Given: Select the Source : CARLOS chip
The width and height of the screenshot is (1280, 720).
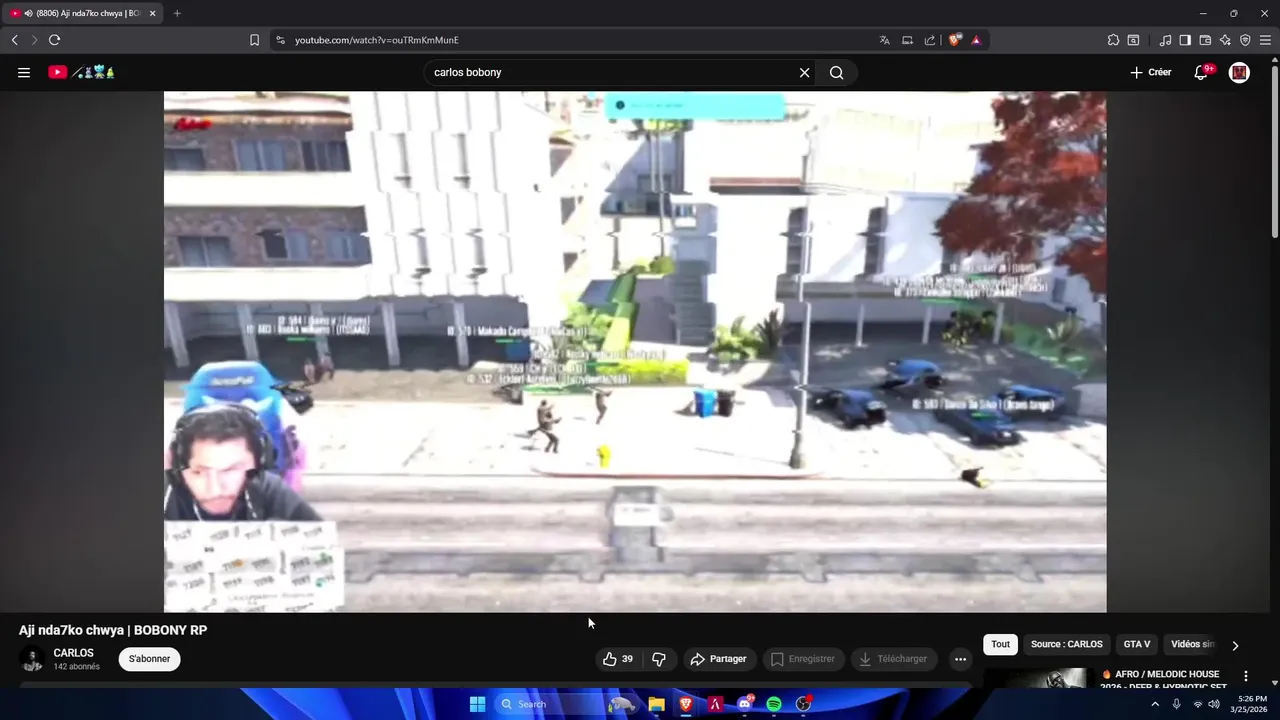Looking at the screenshot, I should click(1067, 645).
